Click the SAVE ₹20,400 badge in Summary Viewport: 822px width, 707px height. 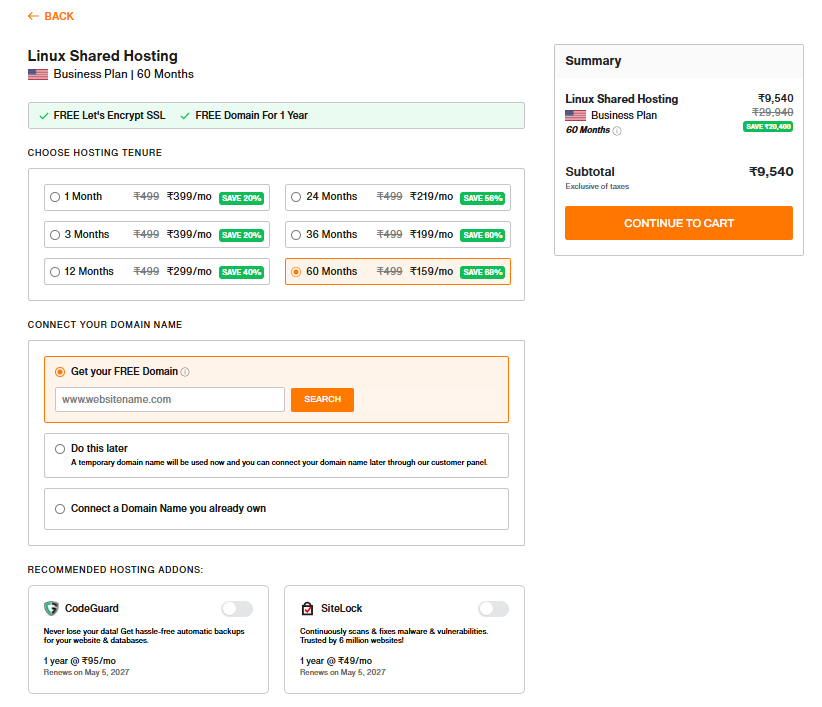tap(768, 126)
